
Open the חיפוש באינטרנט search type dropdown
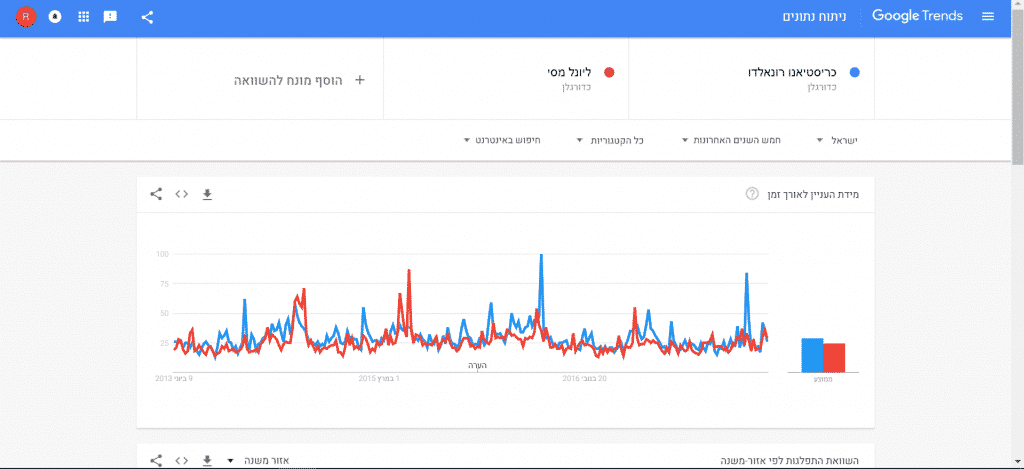[x=502, y=140]
